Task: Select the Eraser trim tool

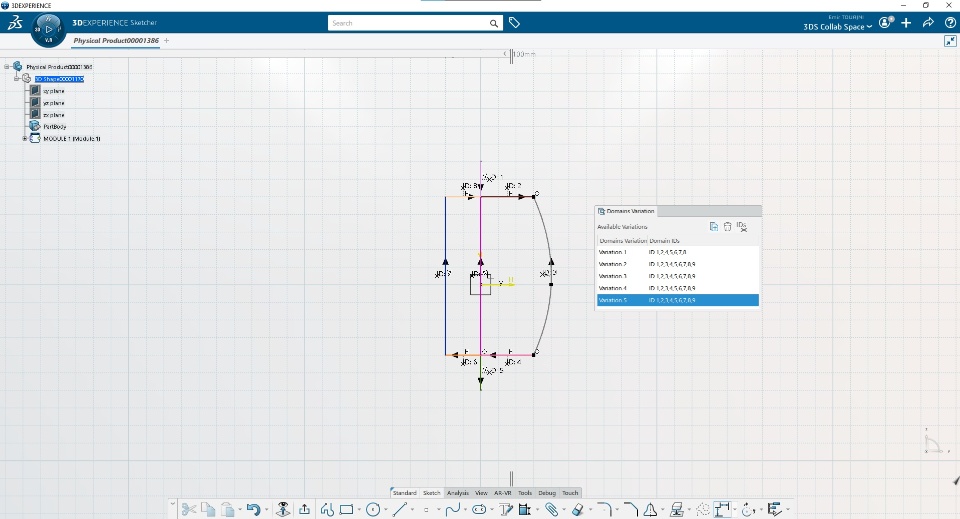Action: click(577, 509)
